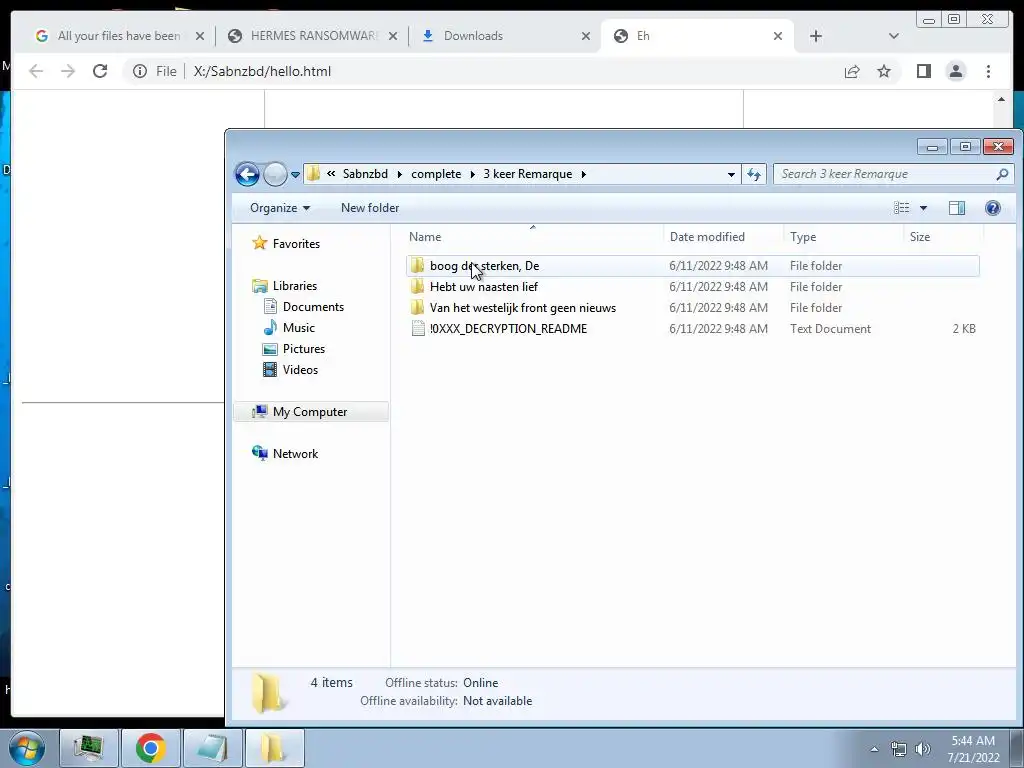Click Chrome address bar URL

(x=262, y=71)
